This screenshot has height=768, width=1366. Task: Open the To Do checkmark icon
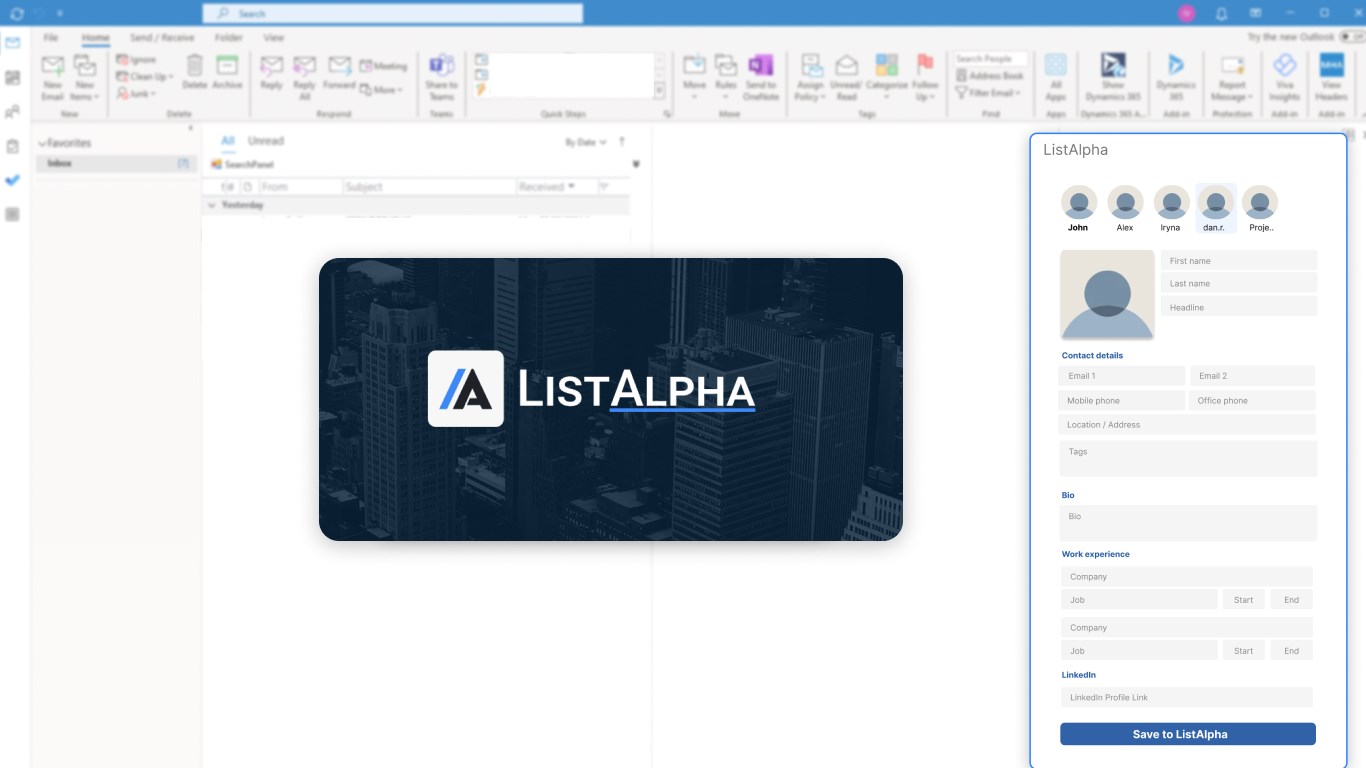[x=12, y=180]
